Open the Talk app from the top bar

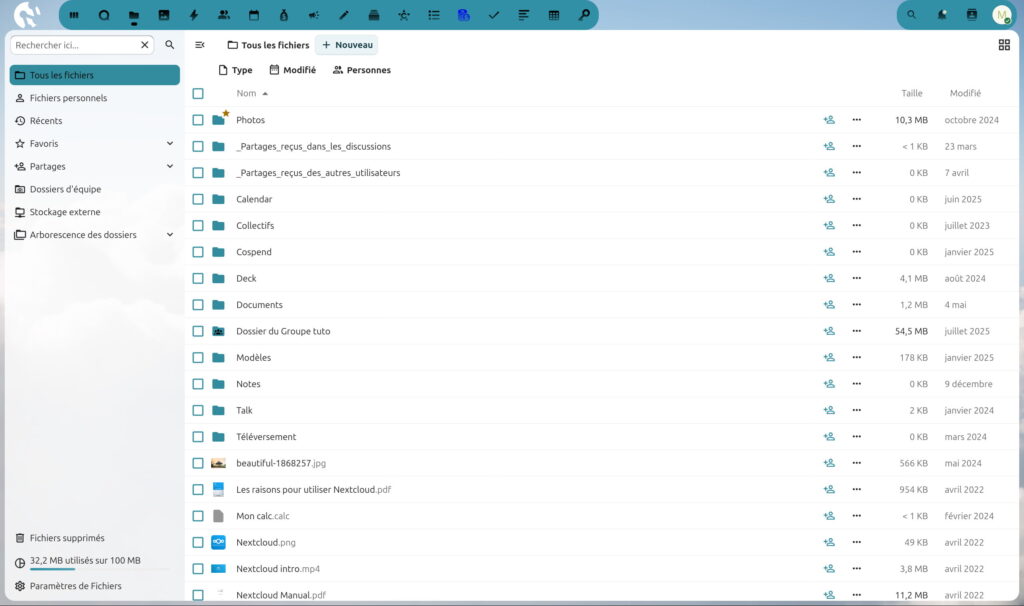click(104, 15)
